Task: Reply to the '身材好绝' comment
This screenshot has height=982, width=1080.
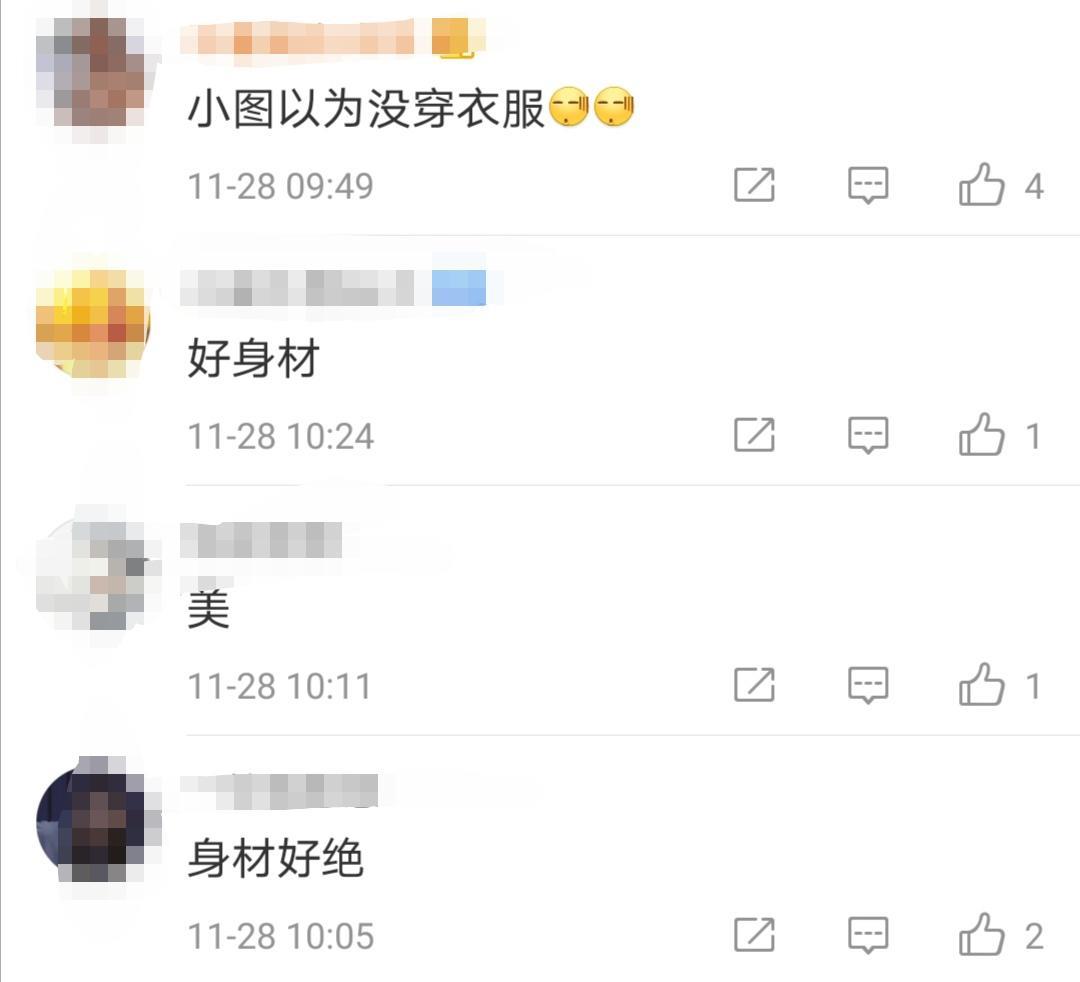Action: click(868, 935)
